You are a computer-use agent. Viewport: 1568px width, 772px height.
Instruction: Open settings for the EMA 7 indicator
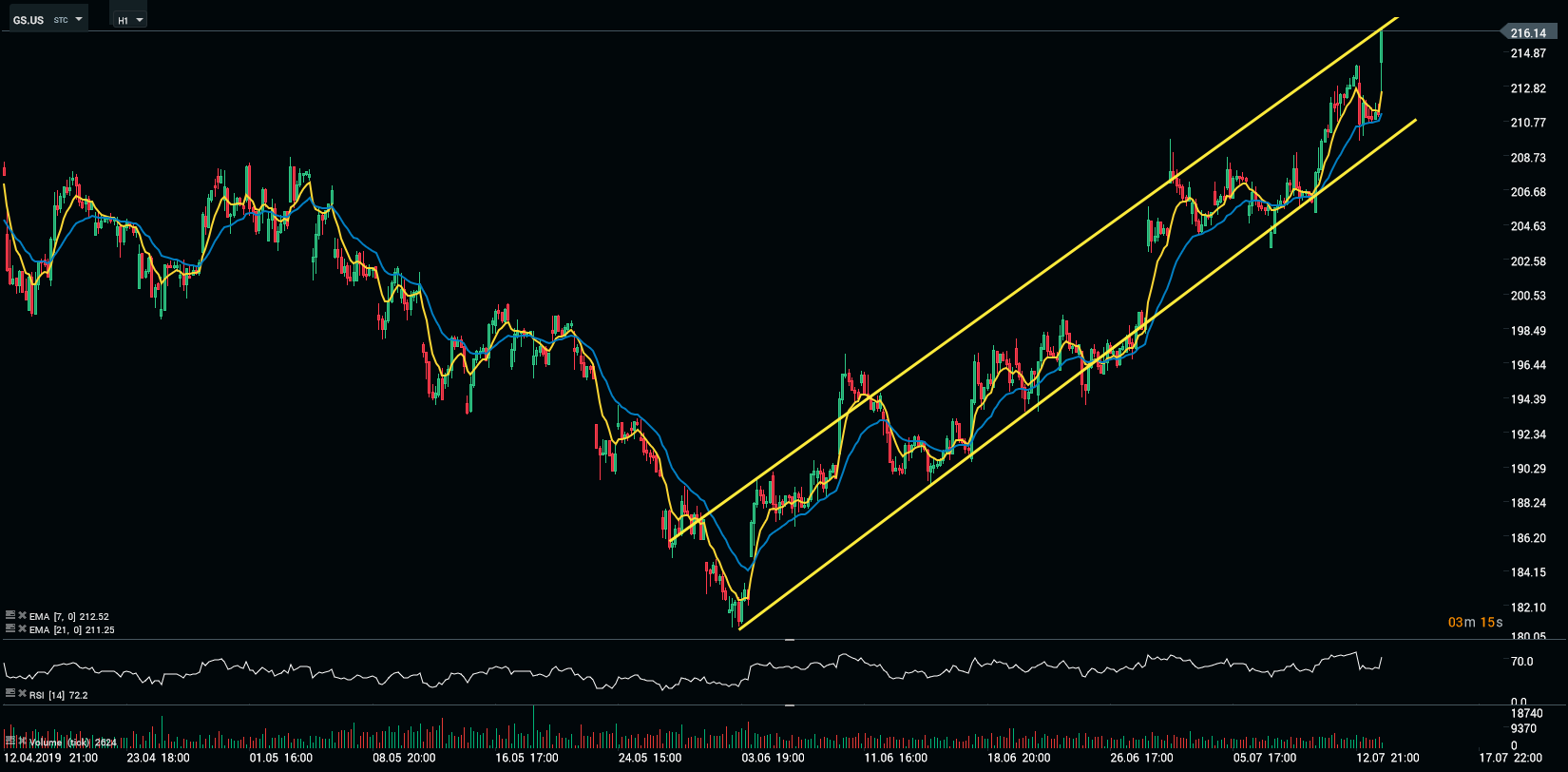pyautogui.click(x=10, y=616)
